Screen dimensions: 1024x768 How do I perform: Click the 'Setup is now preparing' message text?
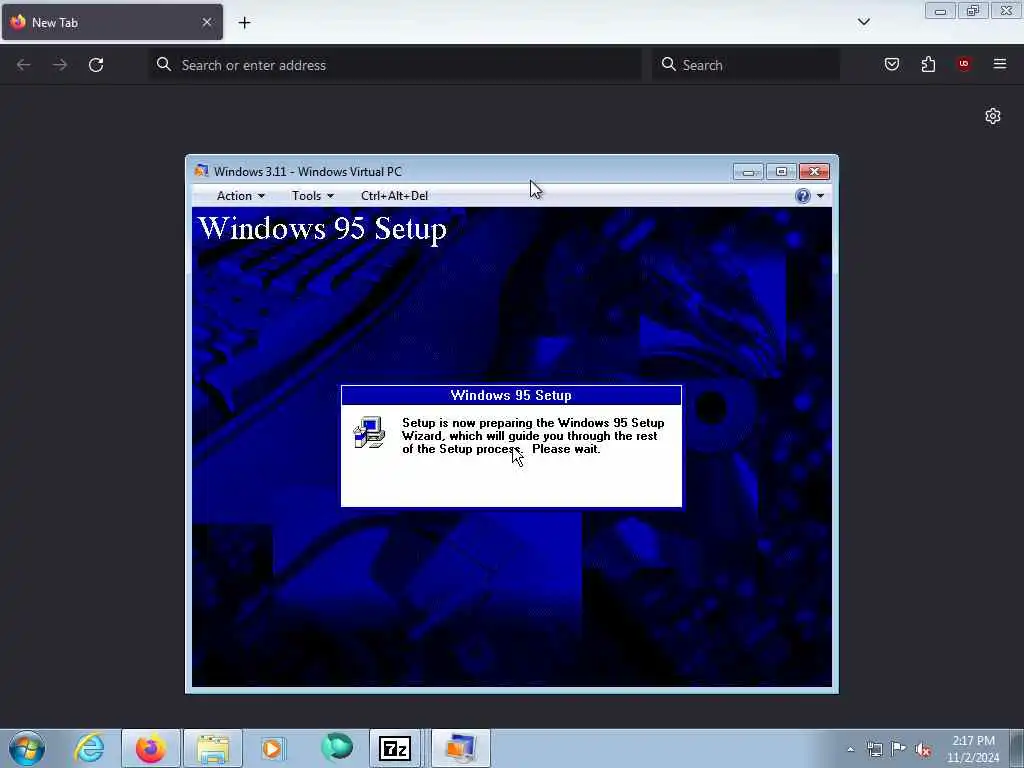[x=533, y=436]
